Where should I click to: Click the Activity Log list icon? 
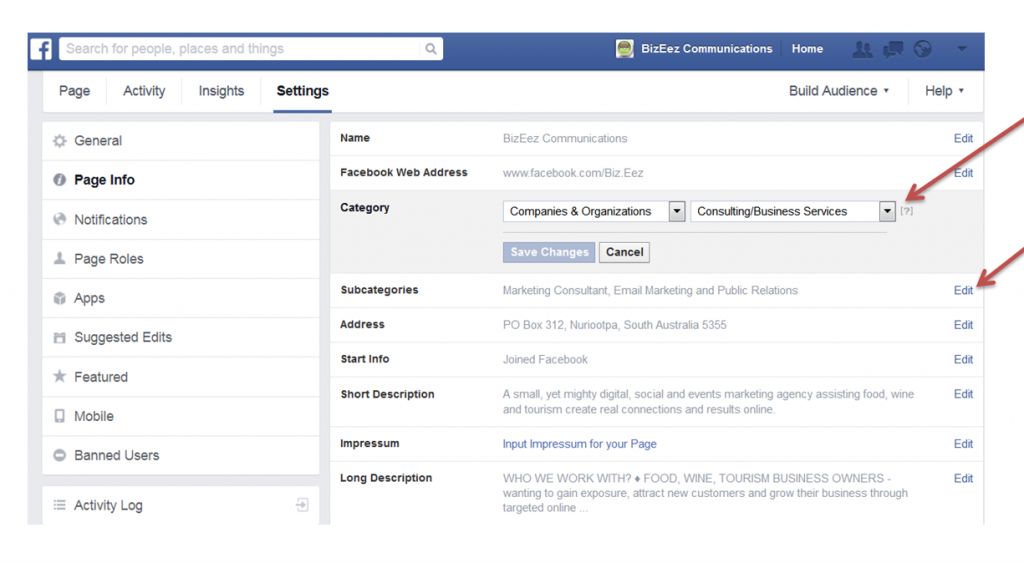coord(59,505)
